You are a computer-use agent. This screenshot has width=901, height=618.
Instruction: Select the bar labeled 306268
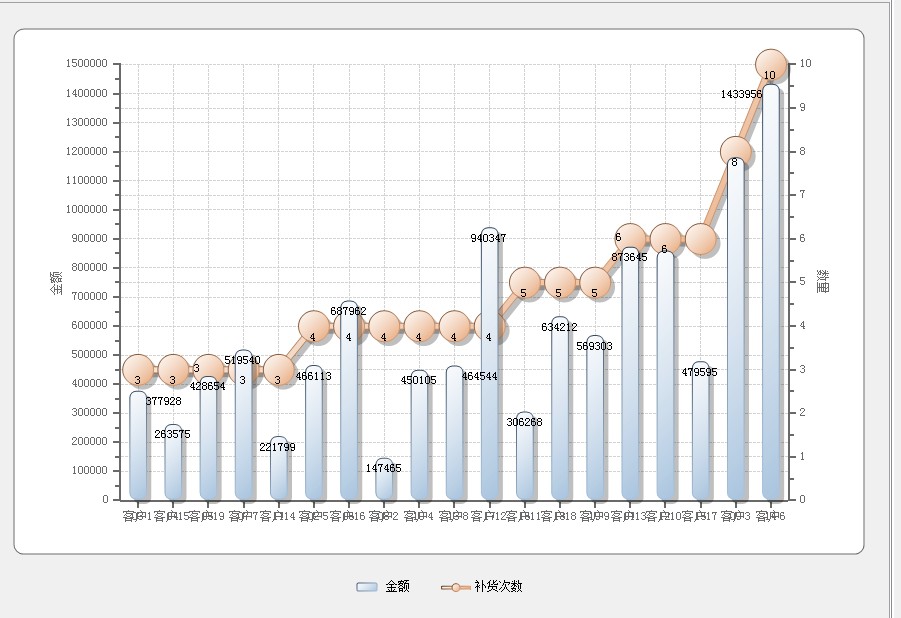tap(524, 460)
